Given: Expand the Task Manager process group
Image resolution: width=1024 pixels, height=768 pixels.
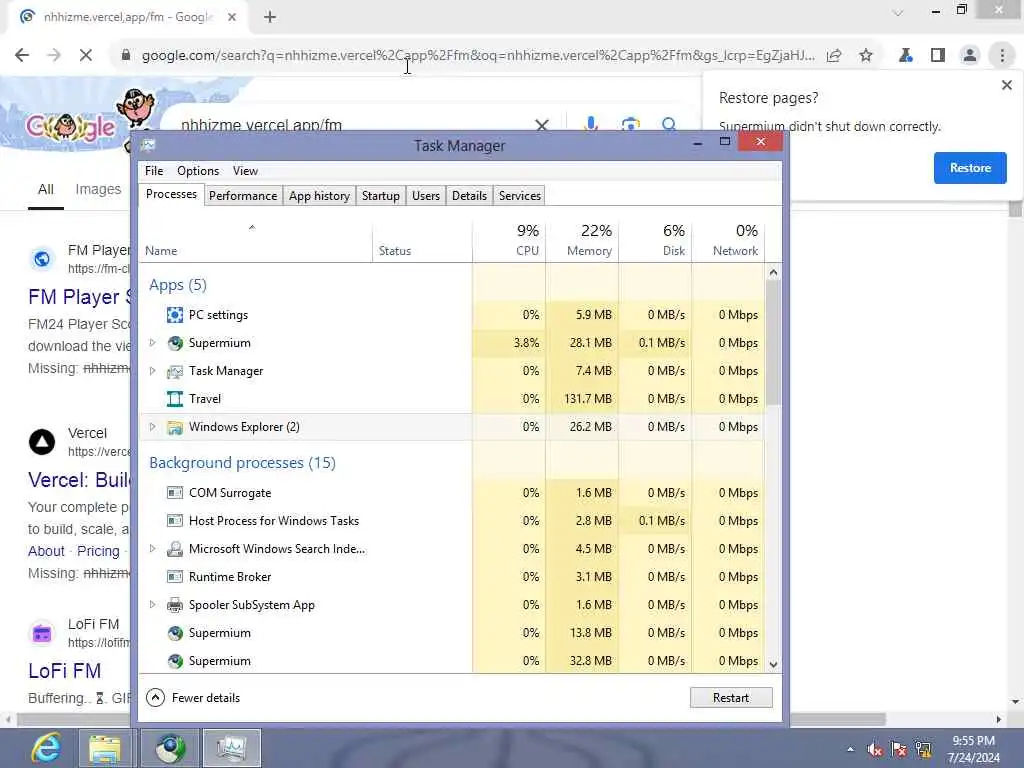Looking at the screenshot, I should pyautogui.click(x=152, y=371).
